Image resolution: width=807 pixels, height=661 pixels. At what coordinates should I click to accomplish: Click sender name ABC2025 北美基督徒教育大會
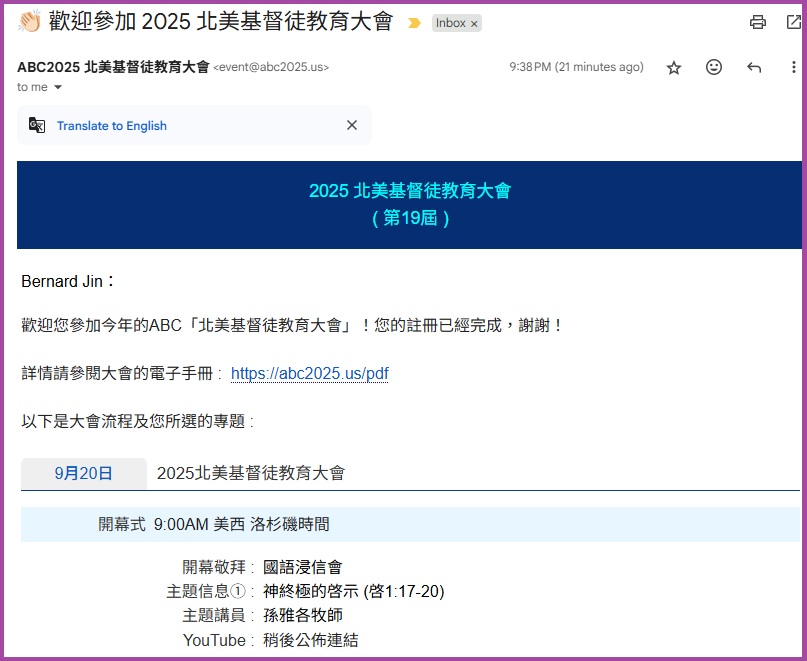tap(113, 67)
